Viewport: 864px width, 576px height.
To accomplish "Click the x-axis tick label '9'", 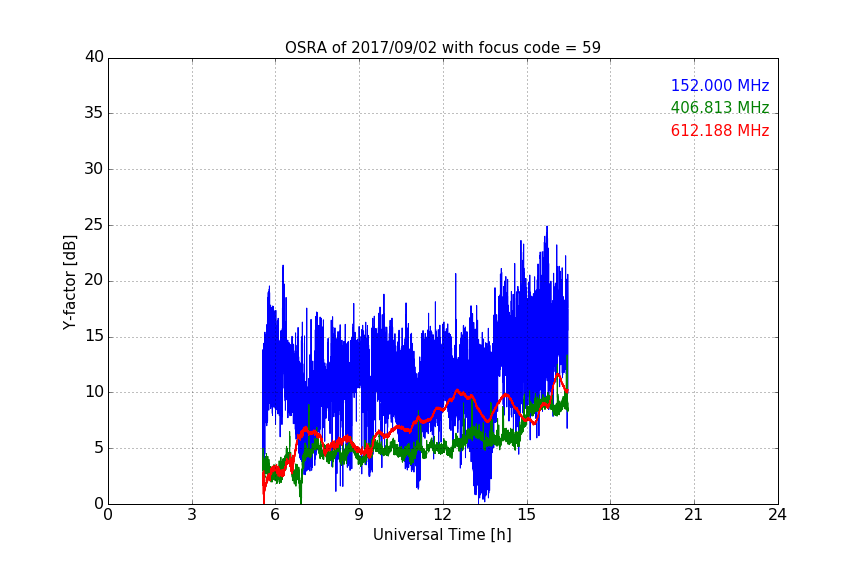I will (359, 515).
